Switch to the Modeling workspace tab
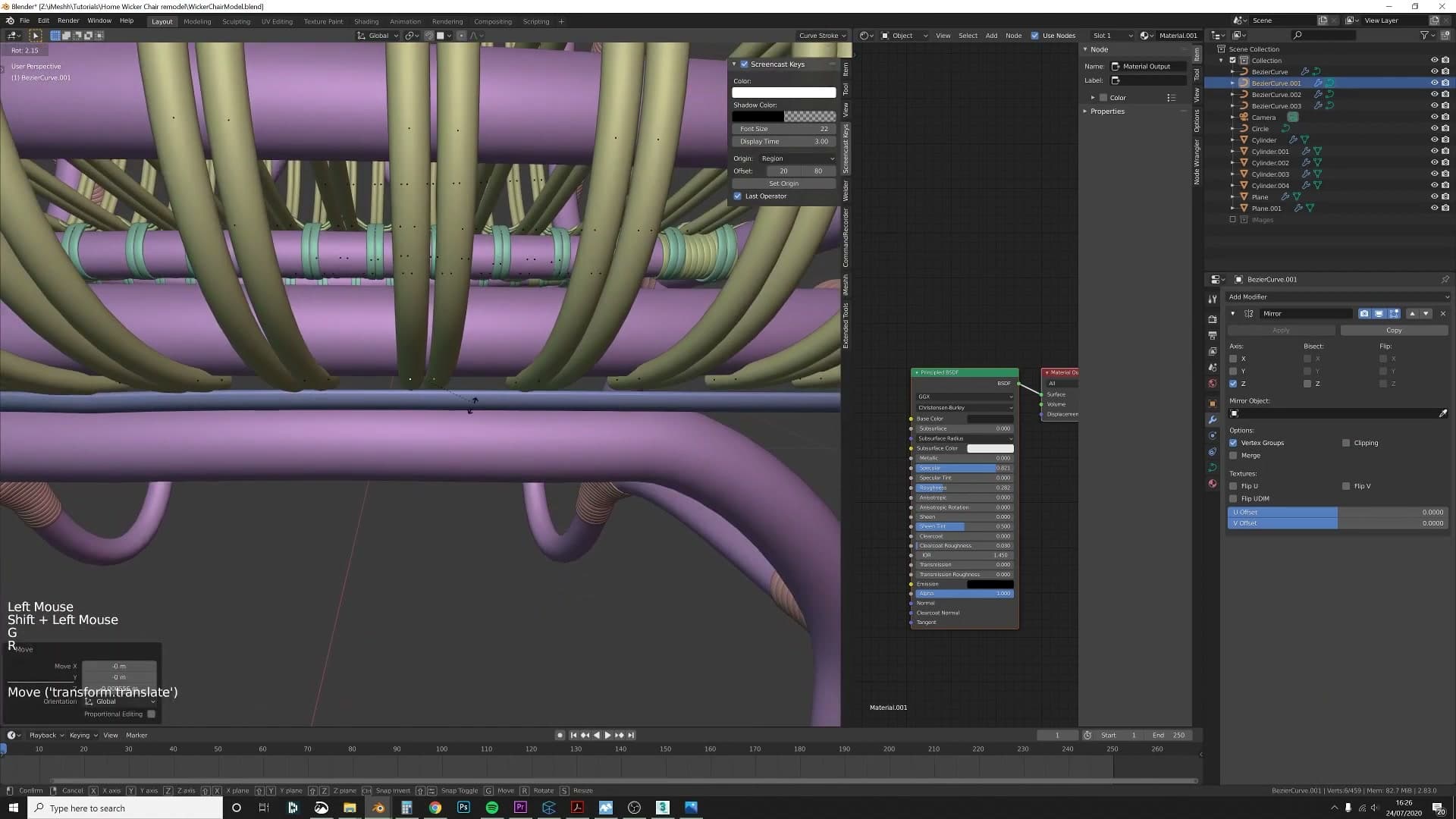This screenshot has height=819, width=1456. [197, 21]
